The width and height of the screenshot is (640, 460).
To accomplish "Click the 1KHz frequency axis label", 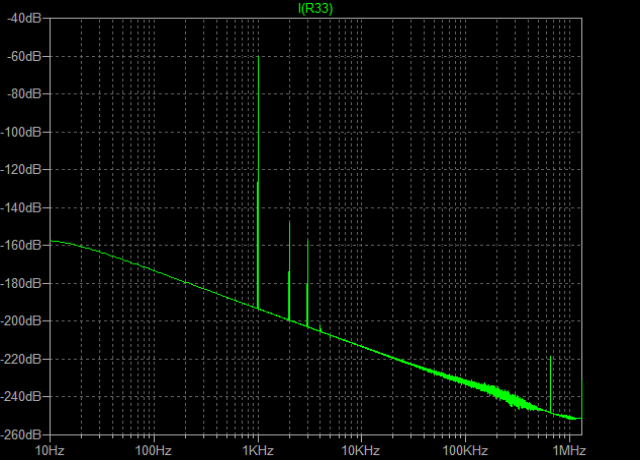I will (258, 451).
